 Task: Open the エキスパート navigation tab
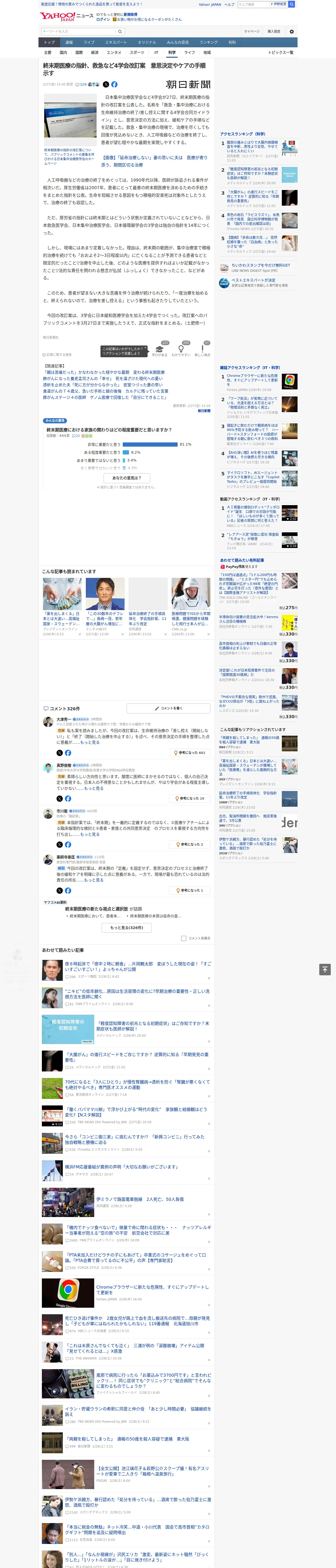pos(116,43)
